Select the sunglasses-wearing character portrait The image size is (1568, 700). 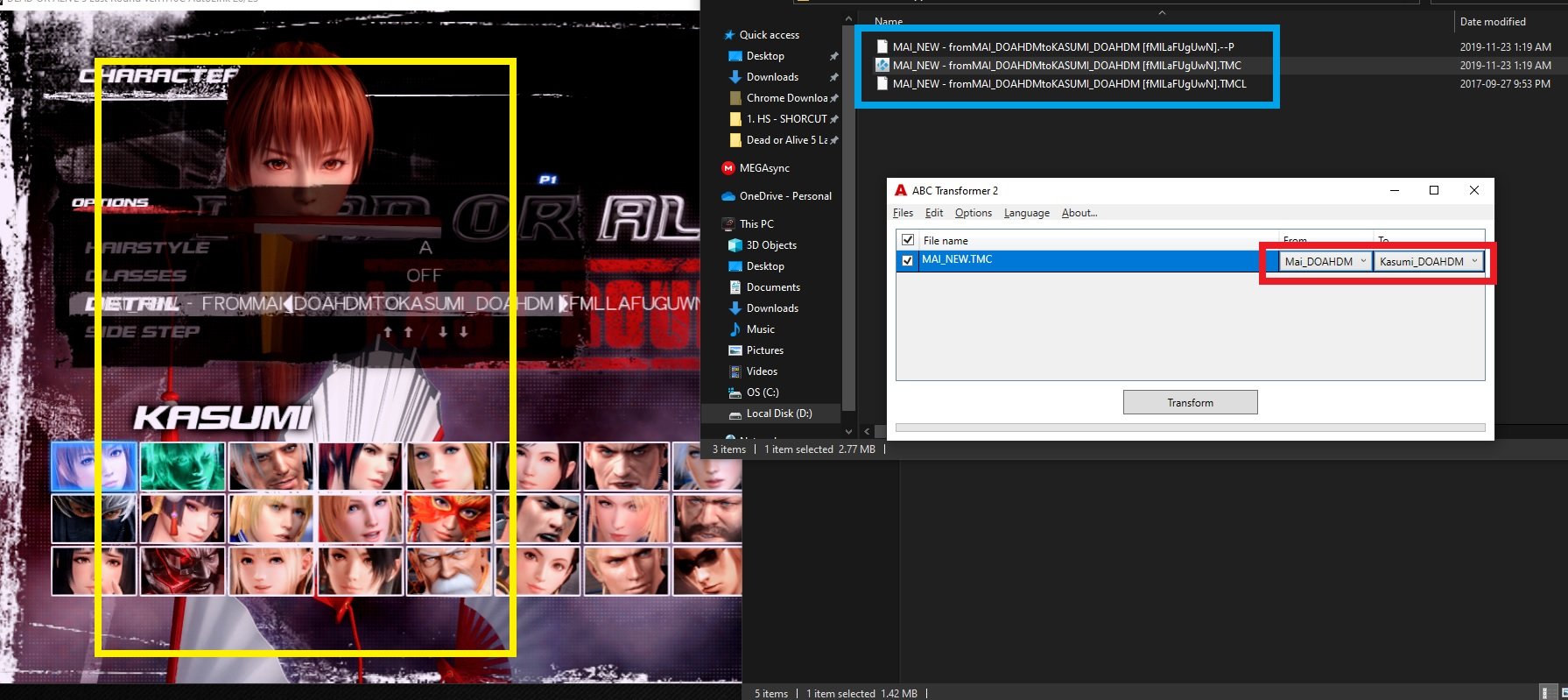tap(707, 571)
